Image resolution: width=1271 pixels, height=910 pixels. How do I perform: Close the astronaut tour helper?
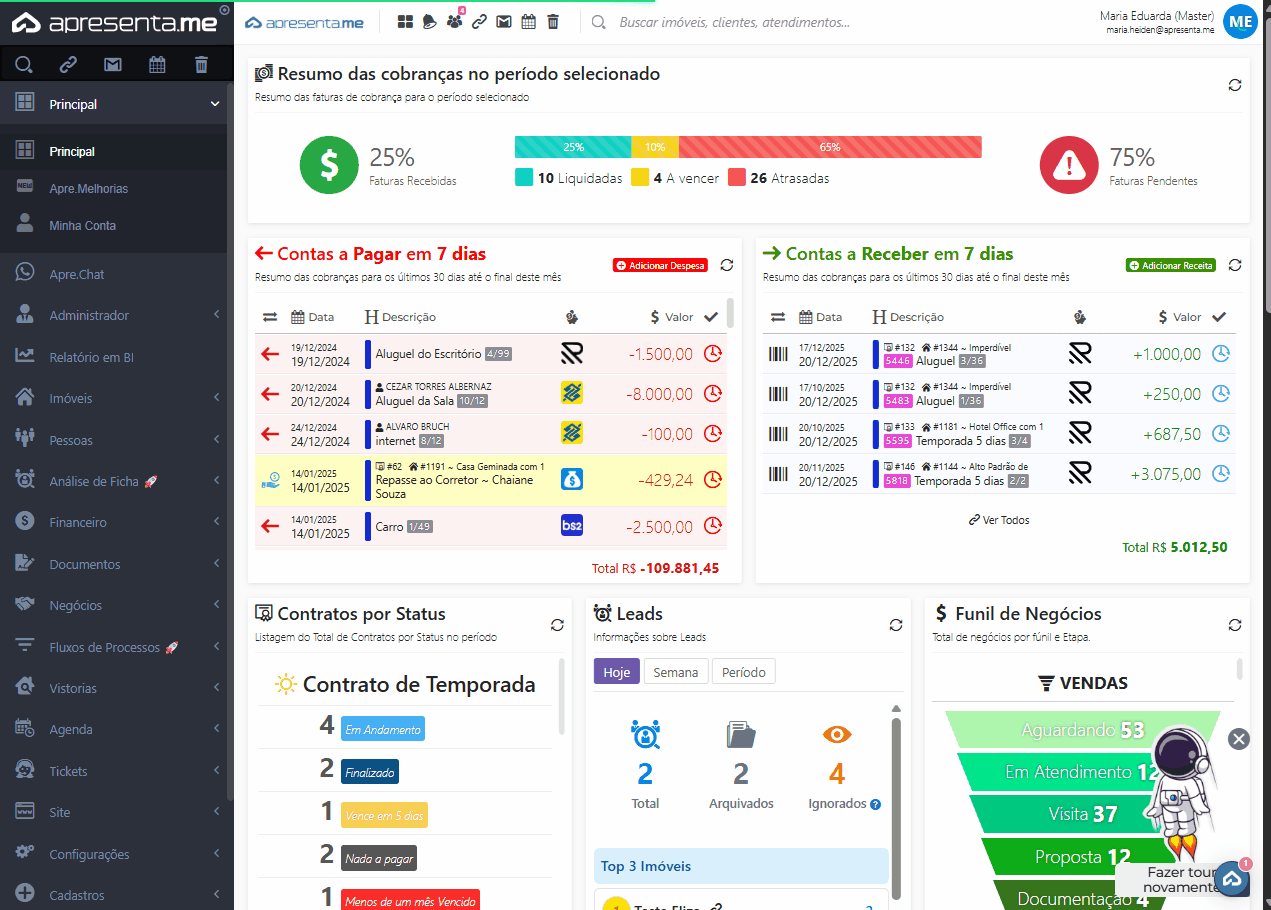[x=1239, y=739]
